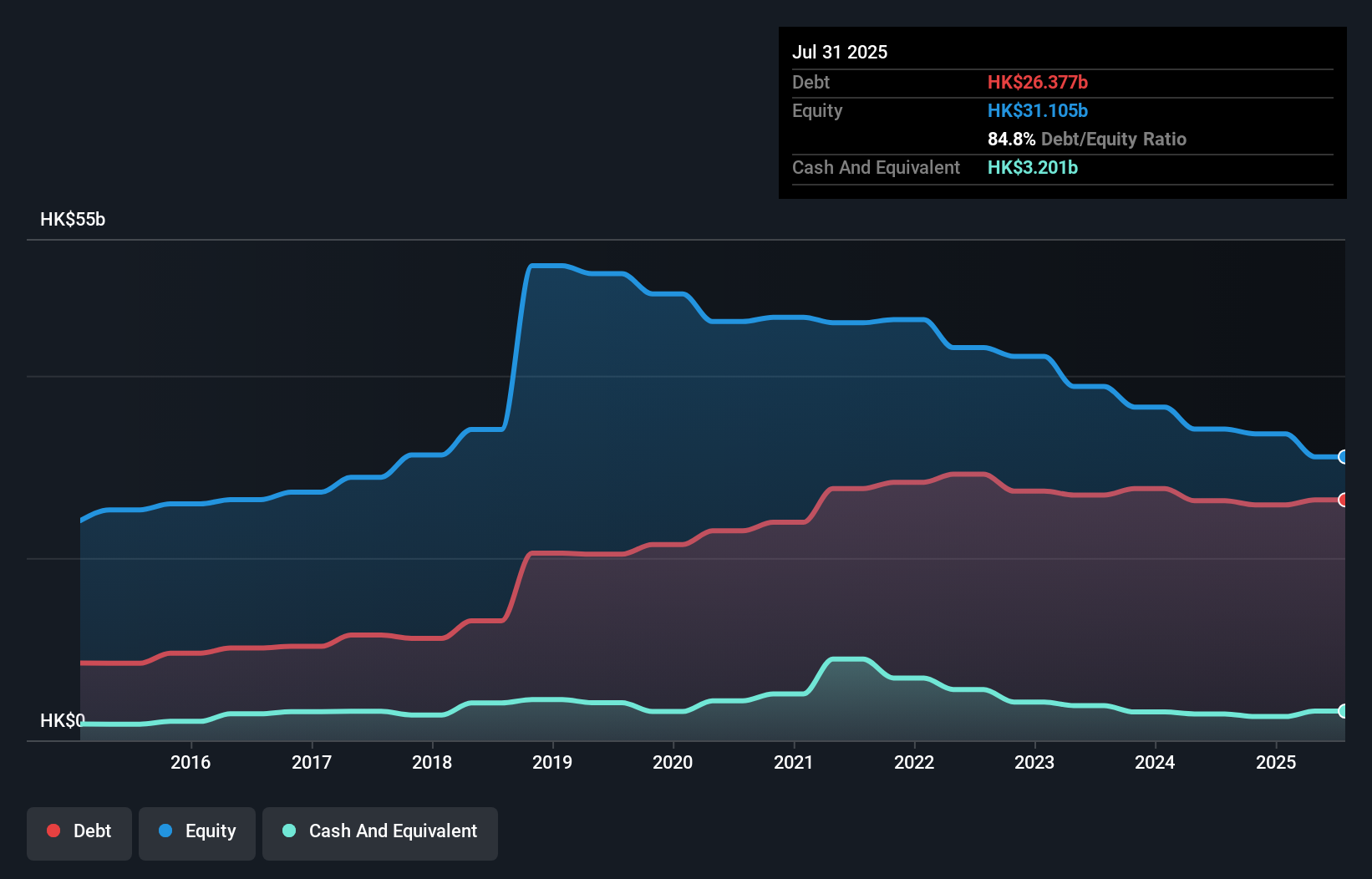Click the blue Equity legend dot
The height and width of the screenshot is (879, 1372).
[x=165, y=831]
